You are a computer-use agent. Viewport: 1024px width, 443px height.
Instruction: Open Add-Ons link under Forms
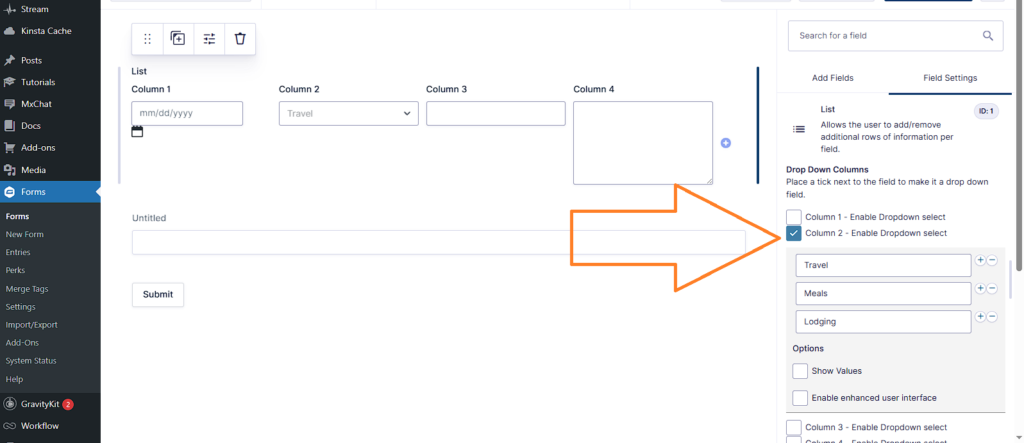pyautogui.click(x=22, y=342)
